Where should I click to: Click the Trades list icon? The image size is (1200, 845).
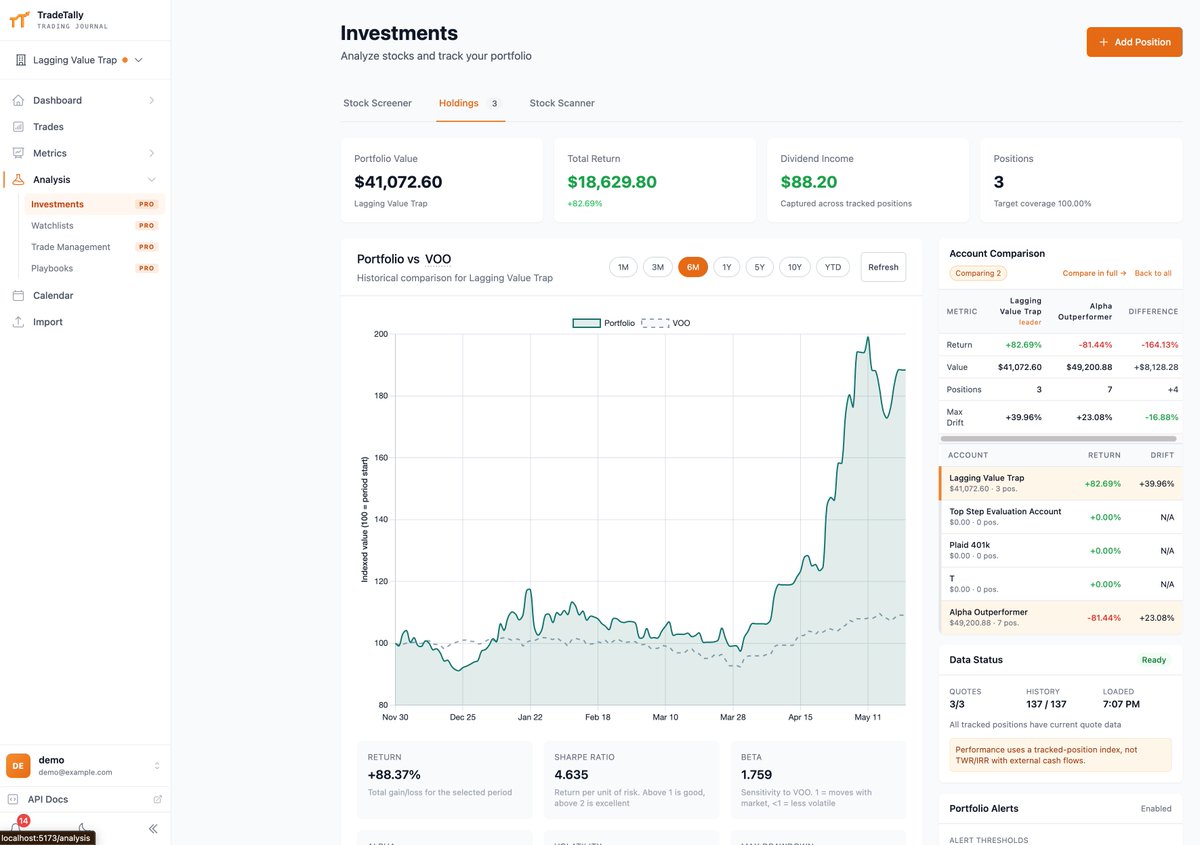tap(18, 127)
